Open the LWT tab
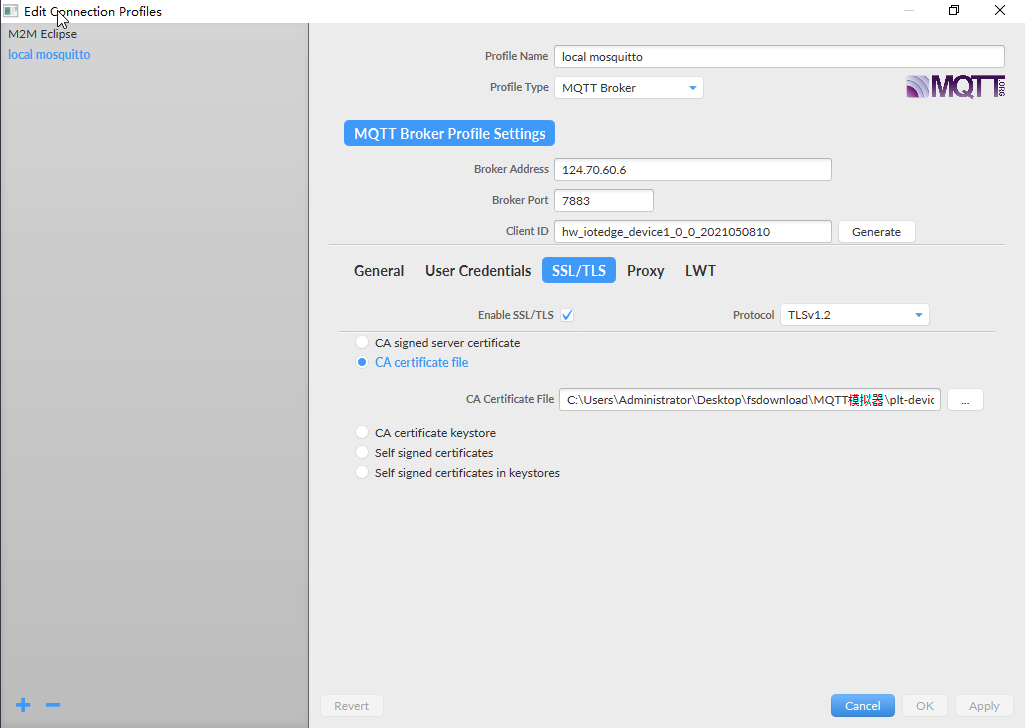Image resolution: width=1025 pixels, height=728 pixels. click(700, 271)
